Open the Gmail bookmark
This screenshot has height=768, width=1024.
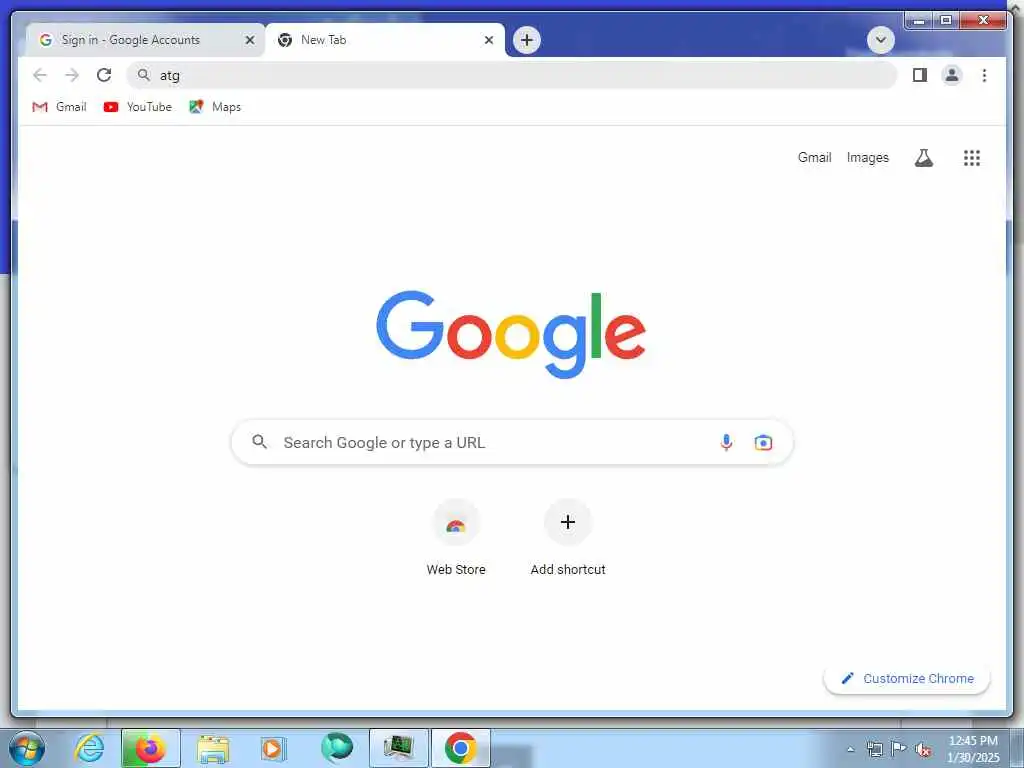(59, 106)
